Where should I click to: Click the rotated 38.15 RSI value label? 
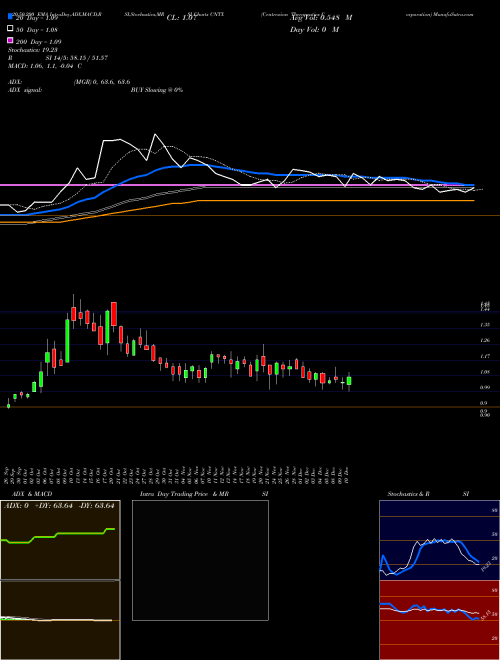point(486,615)
